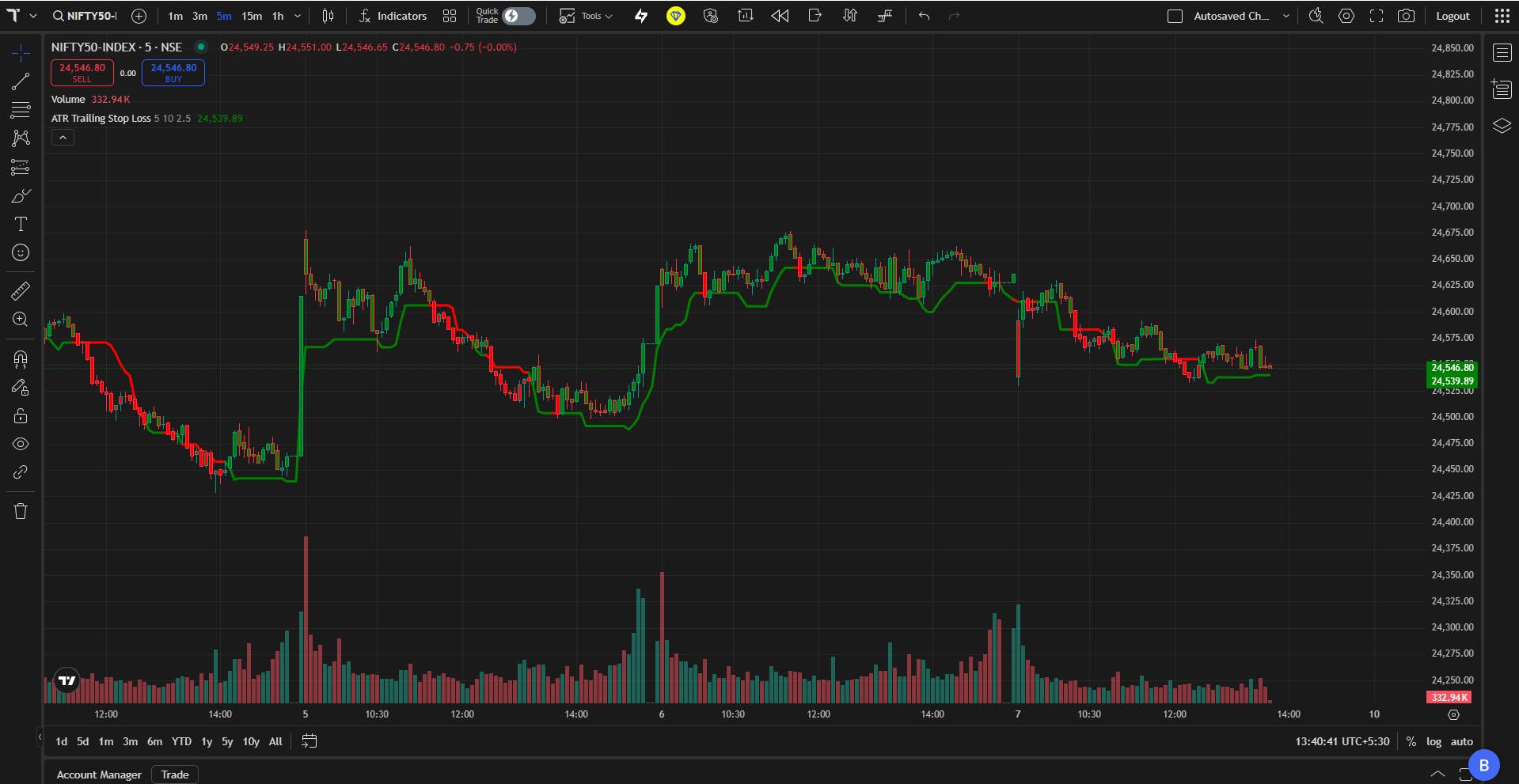Open the layers object tree icon
This screenshot has width=1519, height=784.
(1502, 126)
